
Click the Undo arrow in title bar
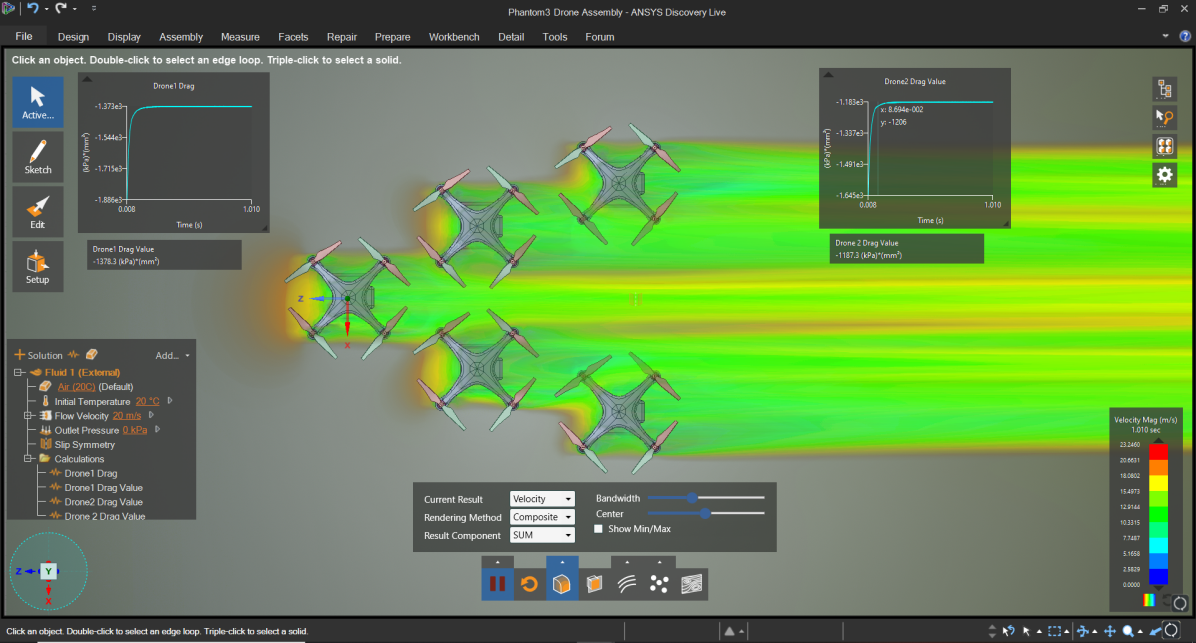(x=33, y=8)
